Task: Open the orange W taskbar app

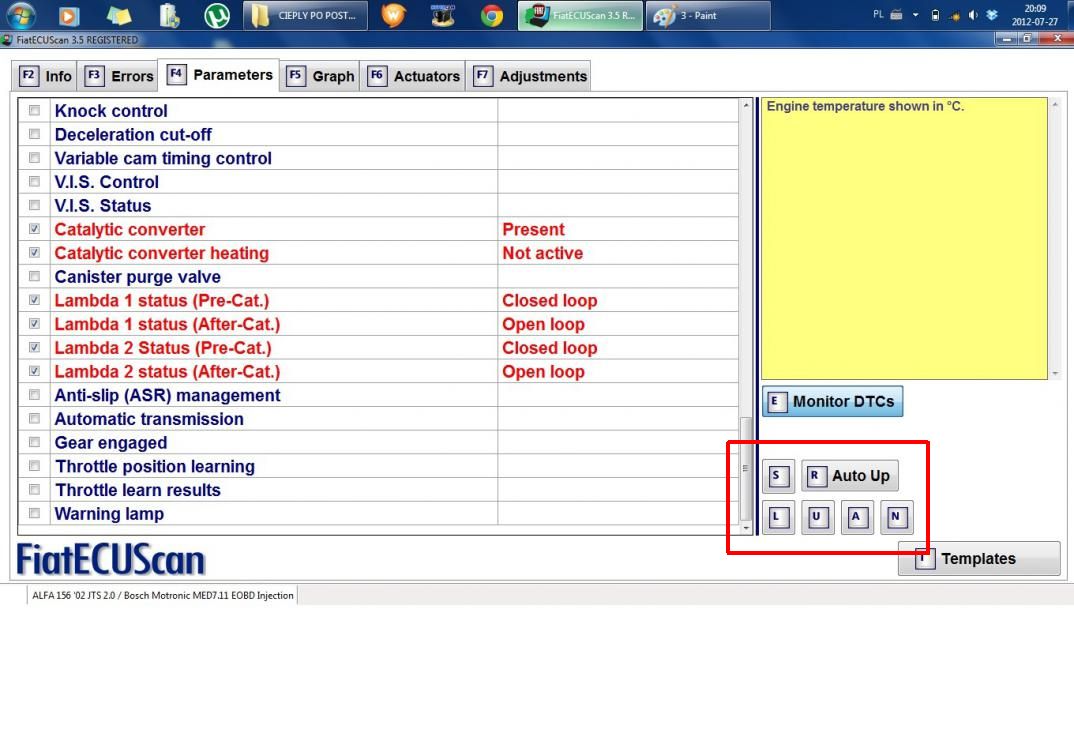Action: point(393,15)
